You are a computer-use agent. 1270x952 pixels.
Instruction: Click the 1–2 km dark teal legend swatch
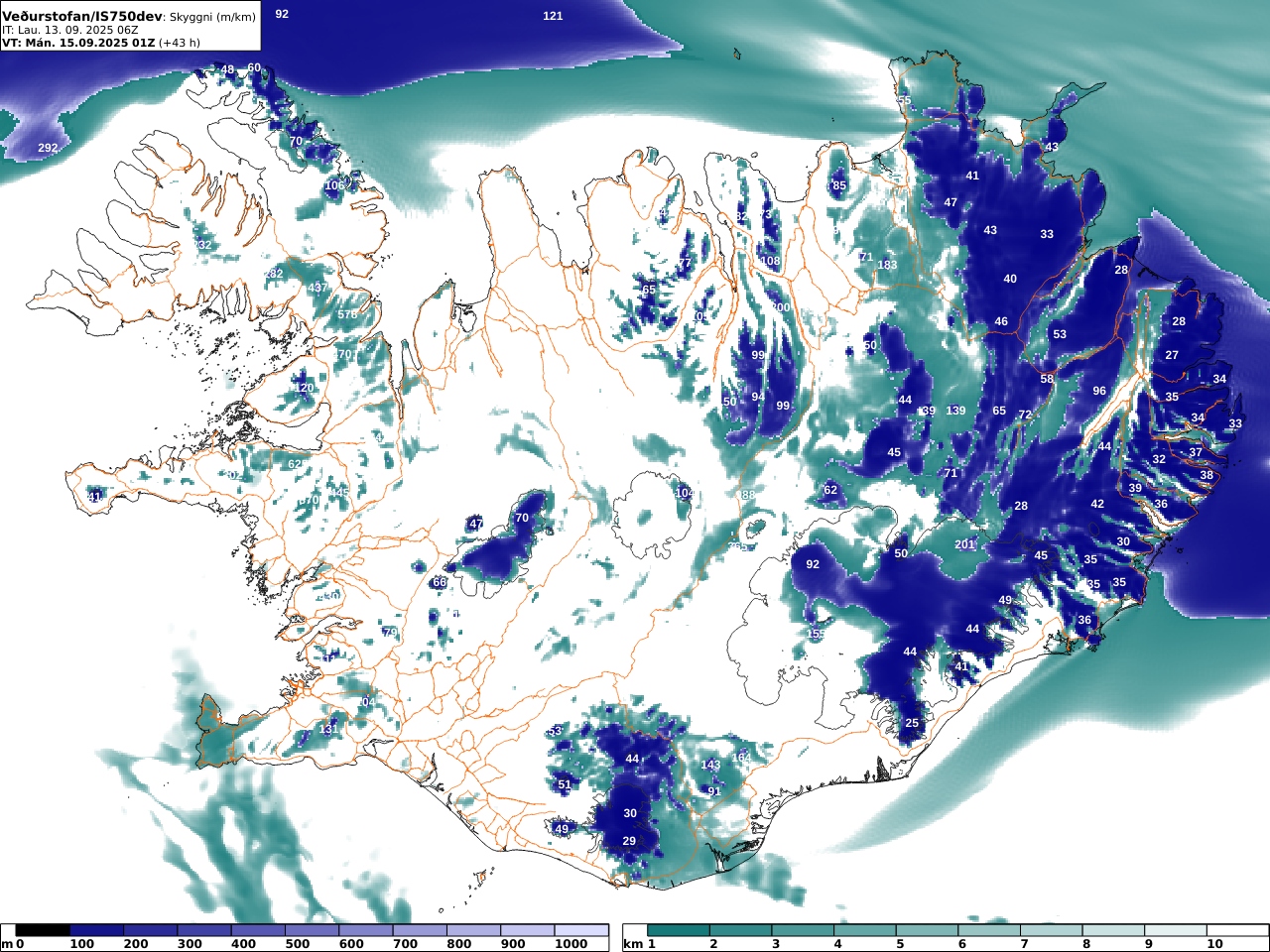point(679,930)
